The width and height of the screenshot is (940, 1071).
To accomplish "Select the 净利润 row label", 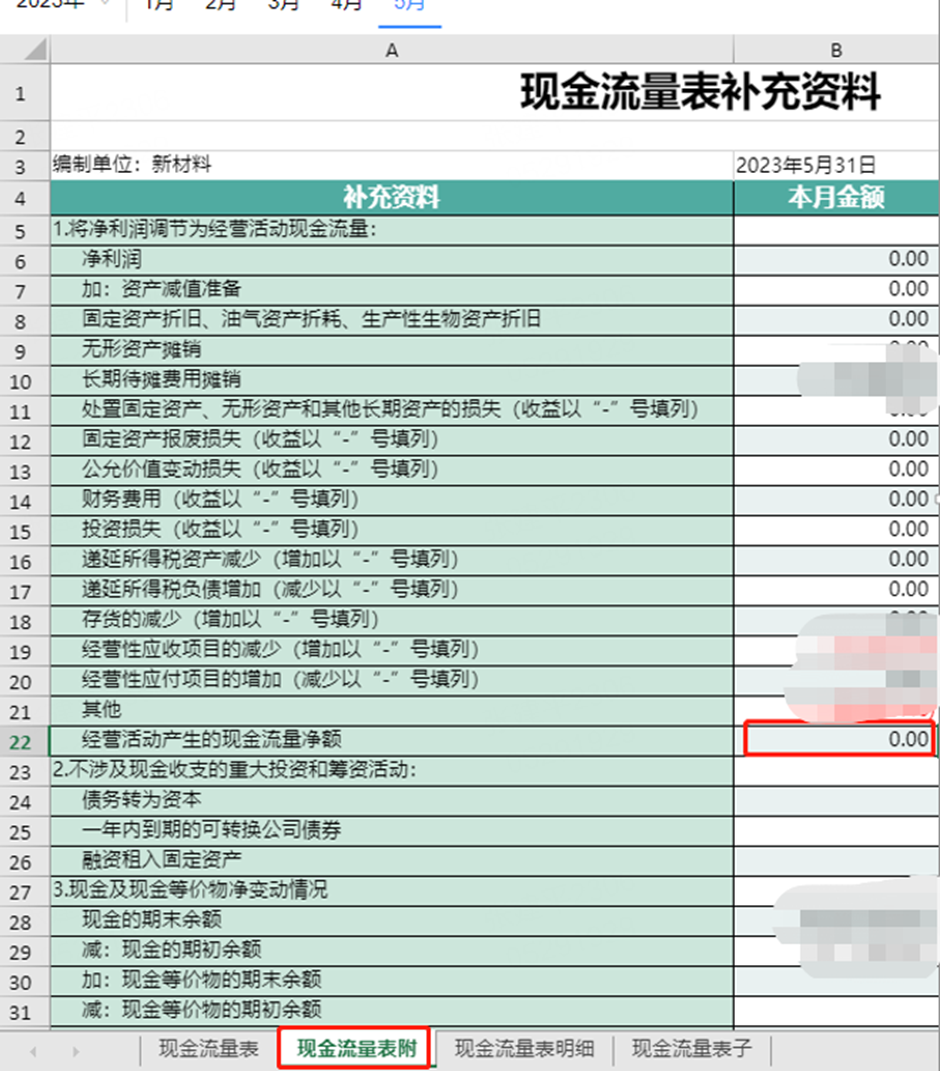I will point(391,260).
